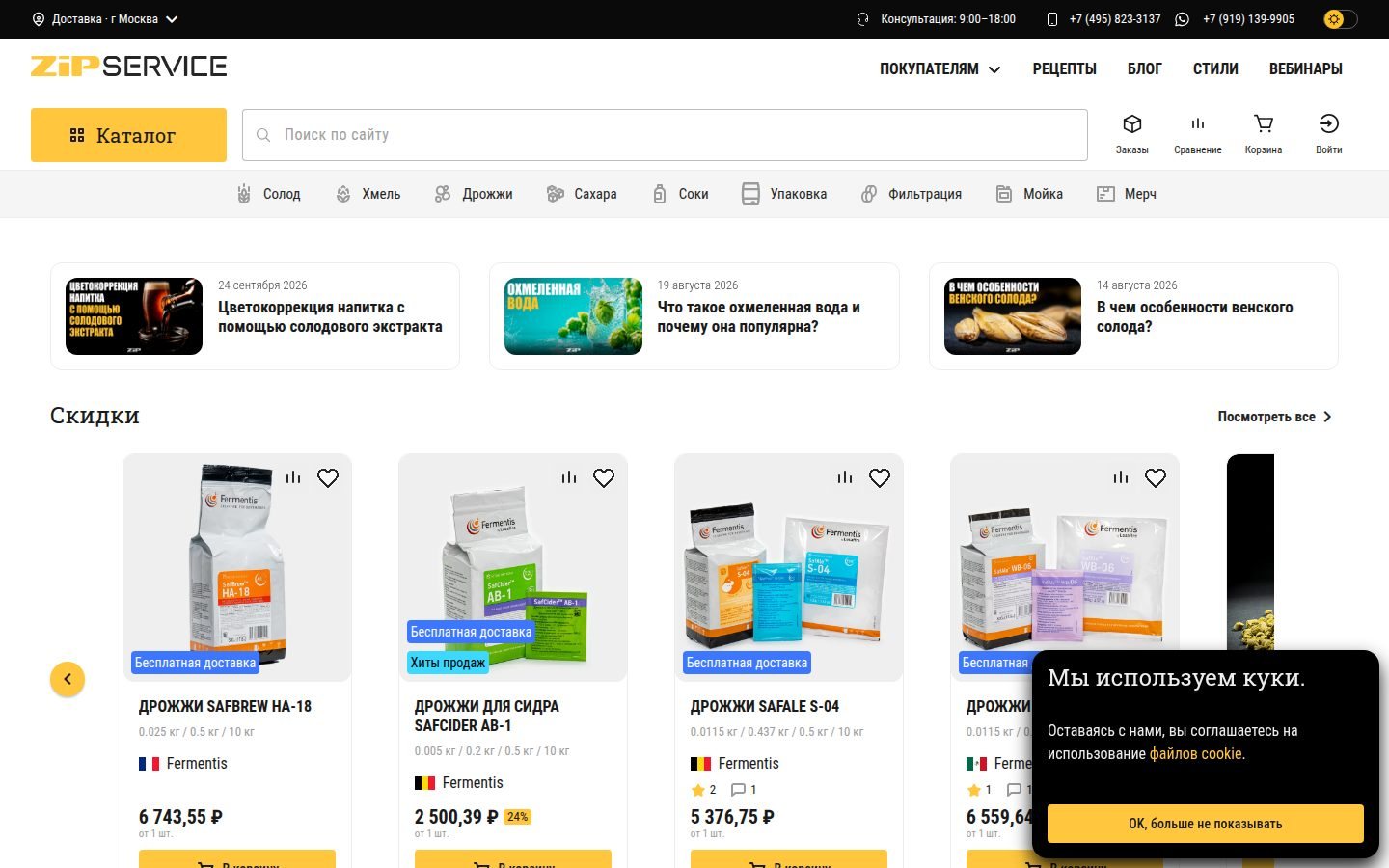Click Safbrew HA-18 product image
Viewport: 1389px width, 868px height.
pyautogui.click(x=237, y=568)
